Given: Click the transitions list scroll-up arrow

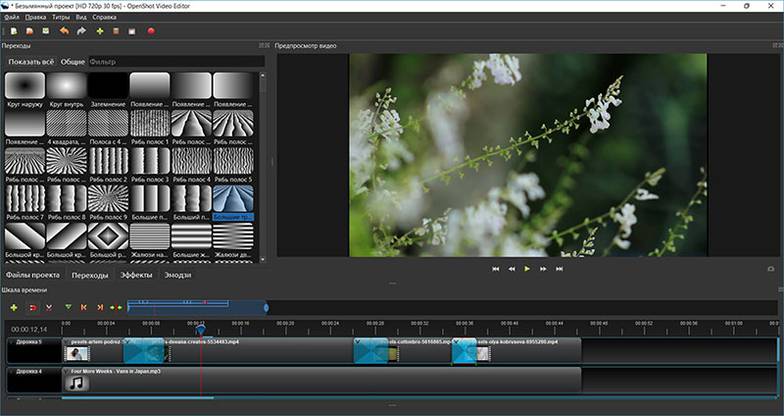Looking at the screenshot, I should coord(262,76).
